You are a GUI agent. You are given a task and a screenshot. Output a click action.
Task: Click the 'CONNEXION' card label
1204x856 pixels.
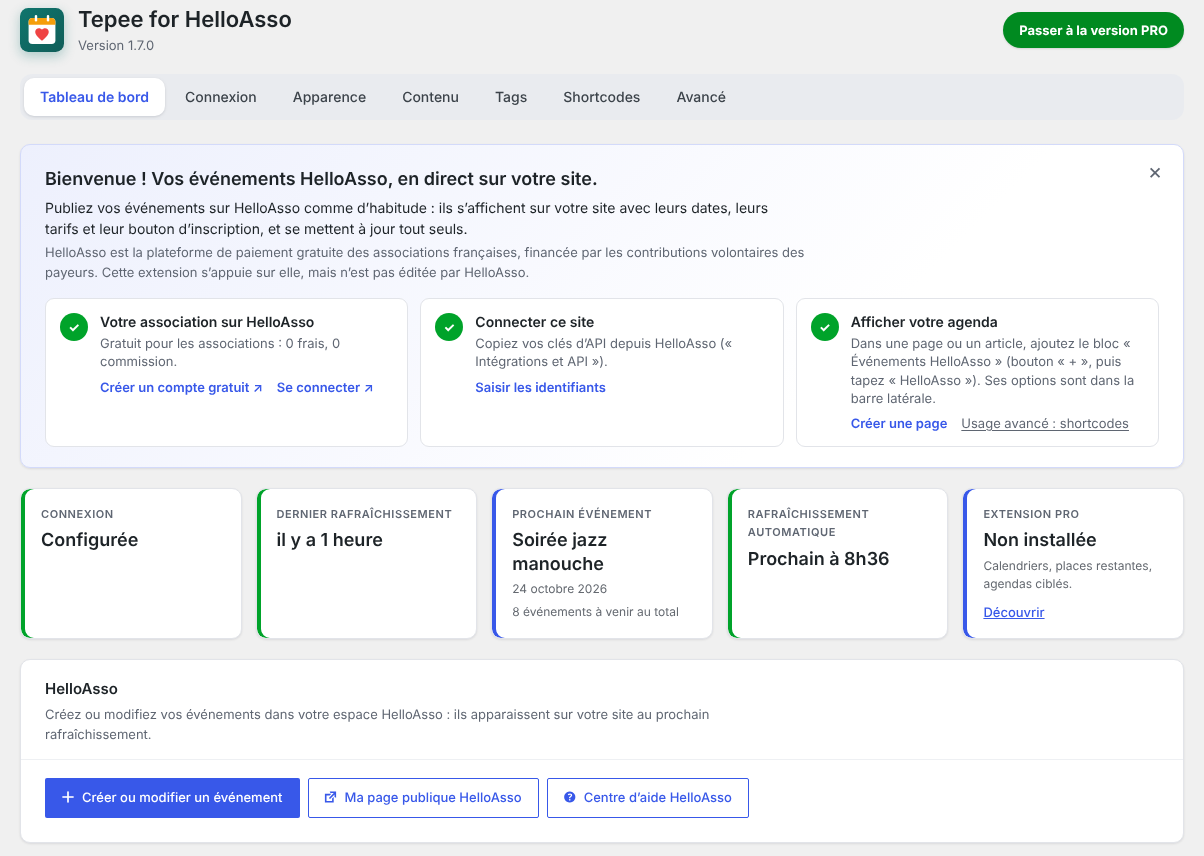click(77, 514)
